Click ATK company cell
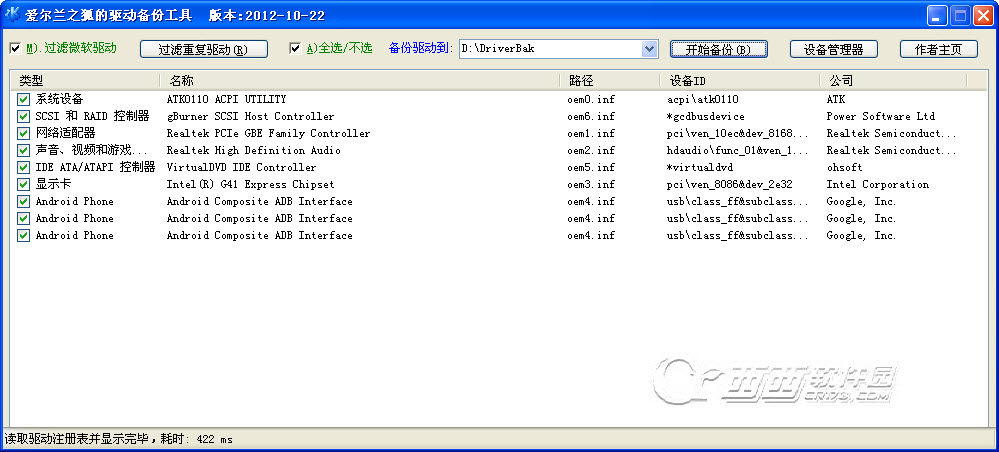This screenshot has width=999, height=452. [835, 99]
